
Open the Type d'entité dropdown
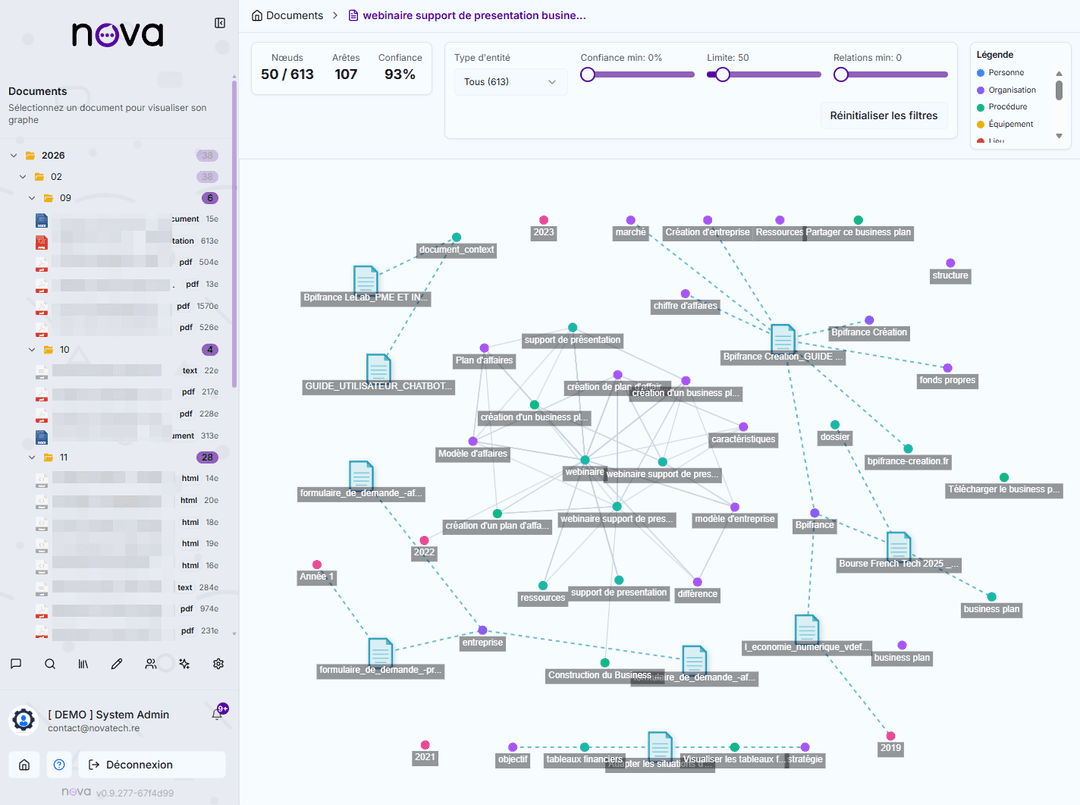(x=510, y=82)
